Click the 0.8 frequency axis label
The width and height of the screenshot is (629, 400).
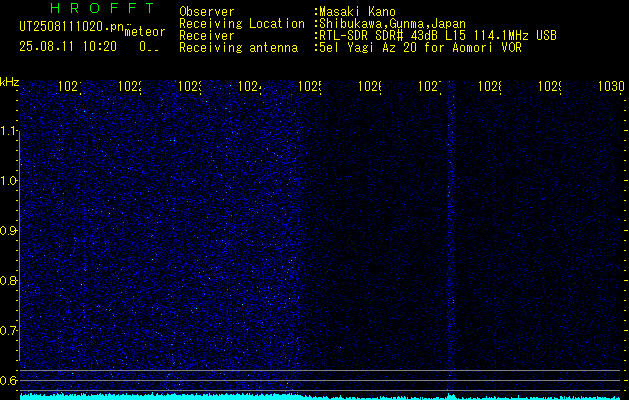[7, 280]
